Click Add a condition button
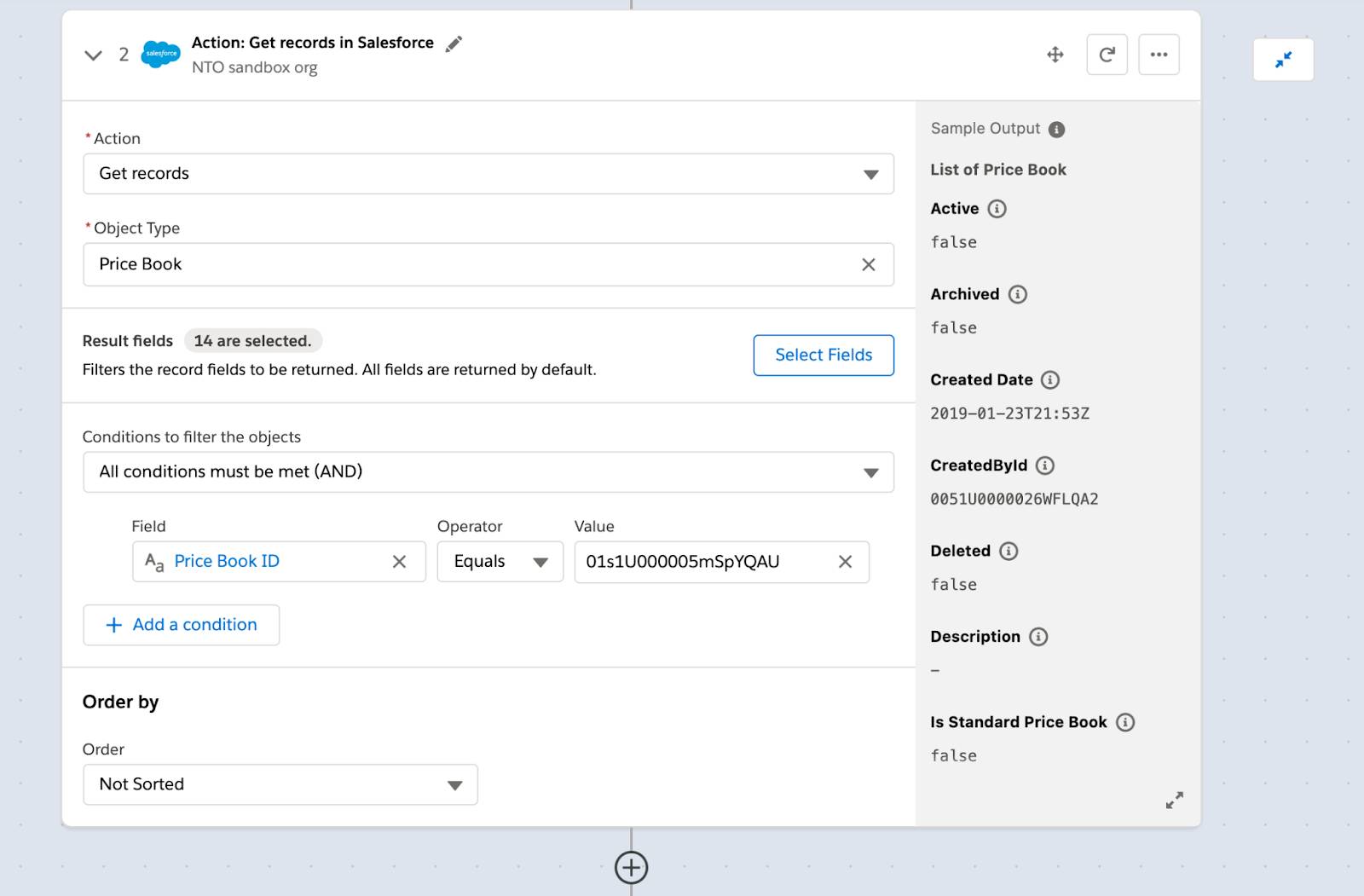This screenshot has width=1364, height=896. [x=181, y=625]
